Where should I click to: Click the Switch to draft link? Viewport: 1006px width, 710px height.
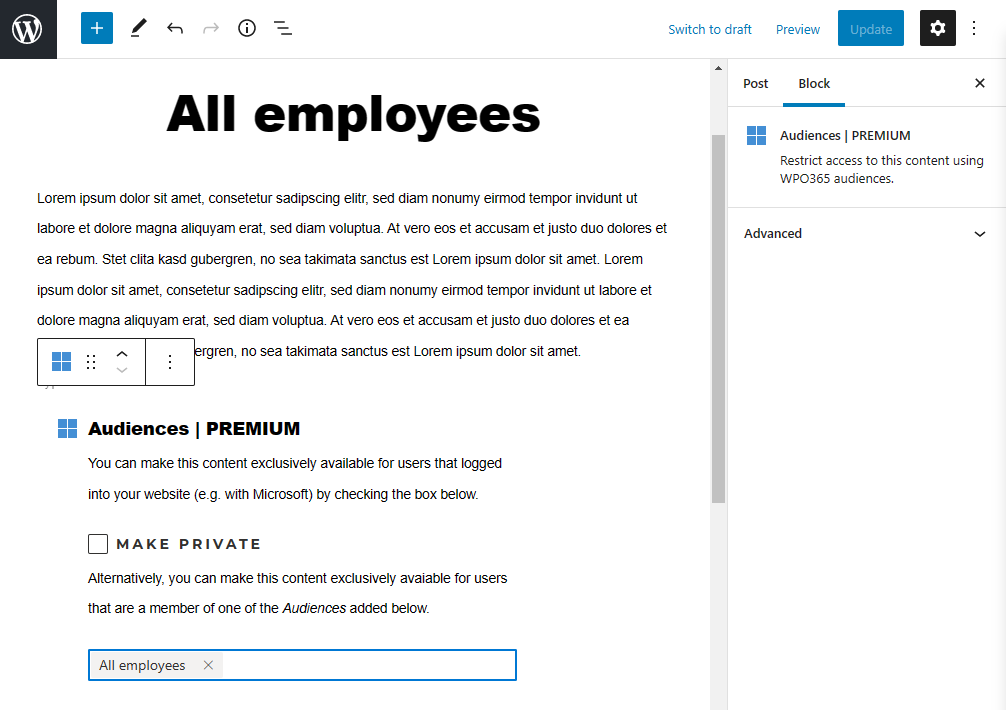pyautogui.click(x=710, y=30)
